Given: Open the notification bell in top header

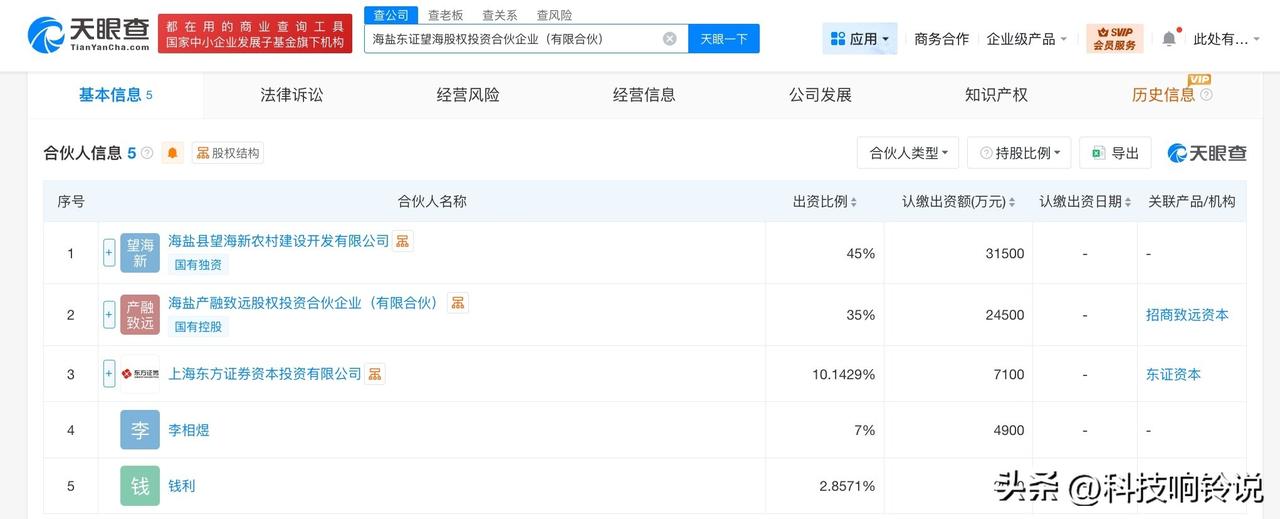Looking at the screenshot, I should tap(1169, 39).
